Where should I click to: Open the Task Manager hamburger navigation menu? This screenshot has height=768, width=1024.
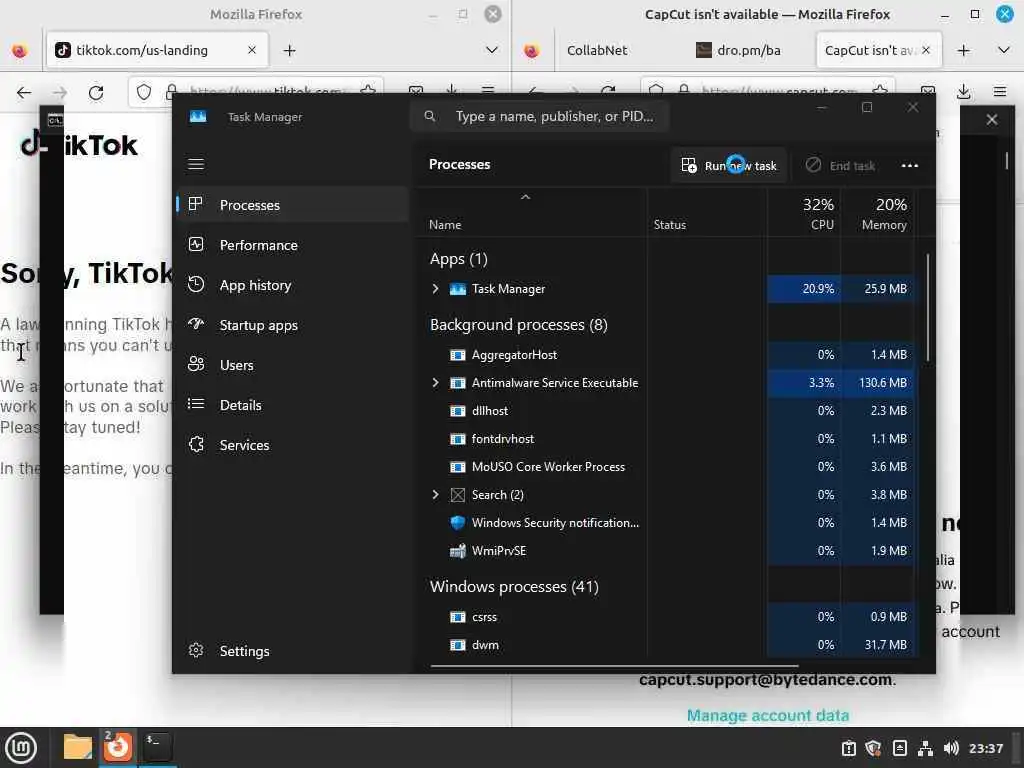tap(196, 164)
